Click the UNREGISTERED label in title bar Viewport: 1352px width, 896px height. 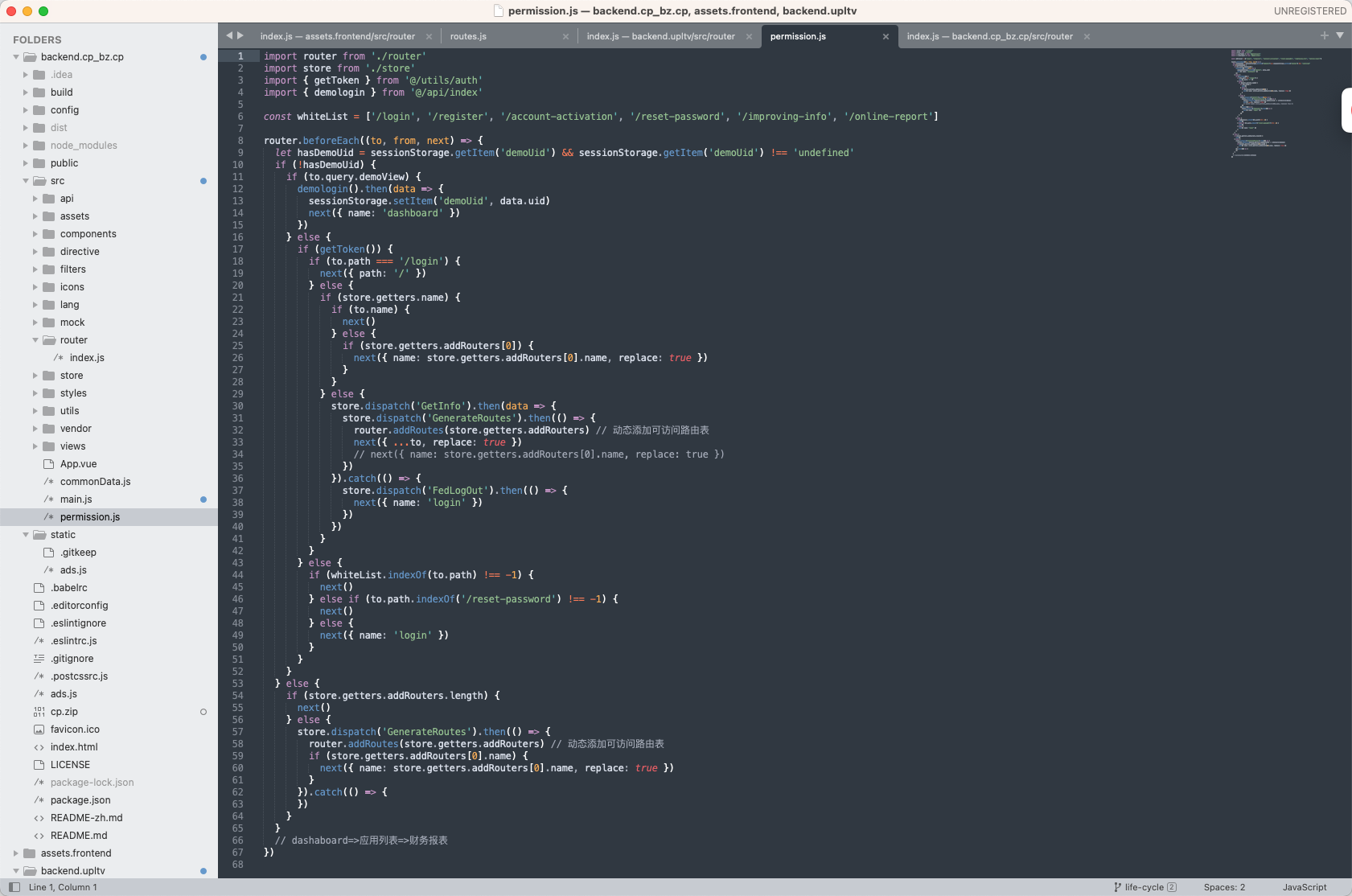tap(1309, 11)
